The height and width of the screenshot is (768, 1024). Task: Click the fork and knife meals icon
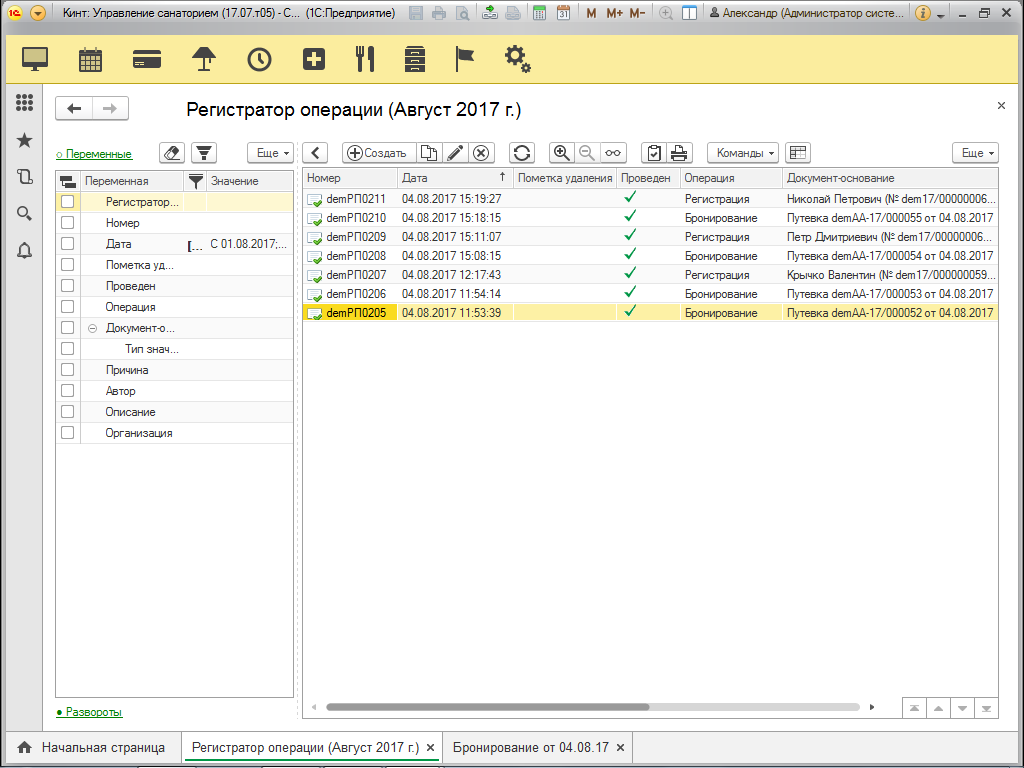point(365,59)
